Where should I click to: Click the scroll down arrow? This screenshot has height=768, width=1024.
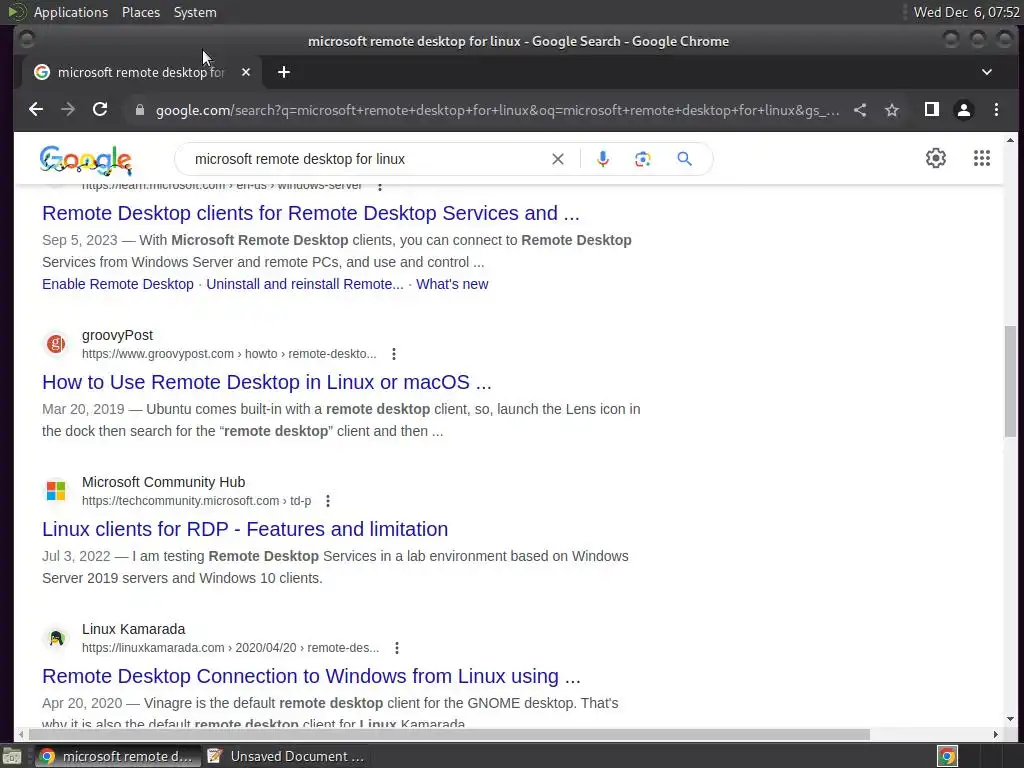1010,719
